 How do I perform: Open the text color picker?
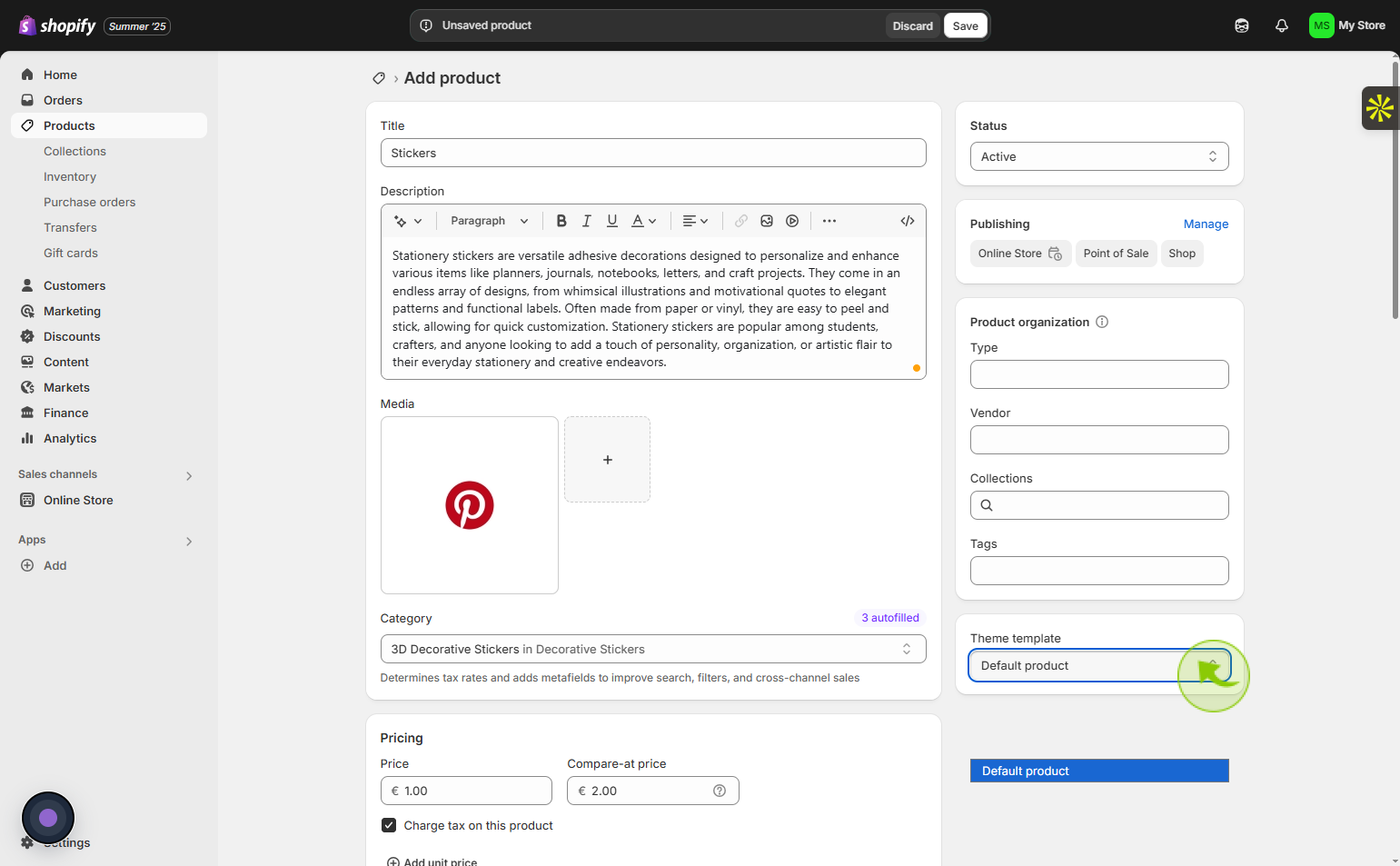(643, 221)
